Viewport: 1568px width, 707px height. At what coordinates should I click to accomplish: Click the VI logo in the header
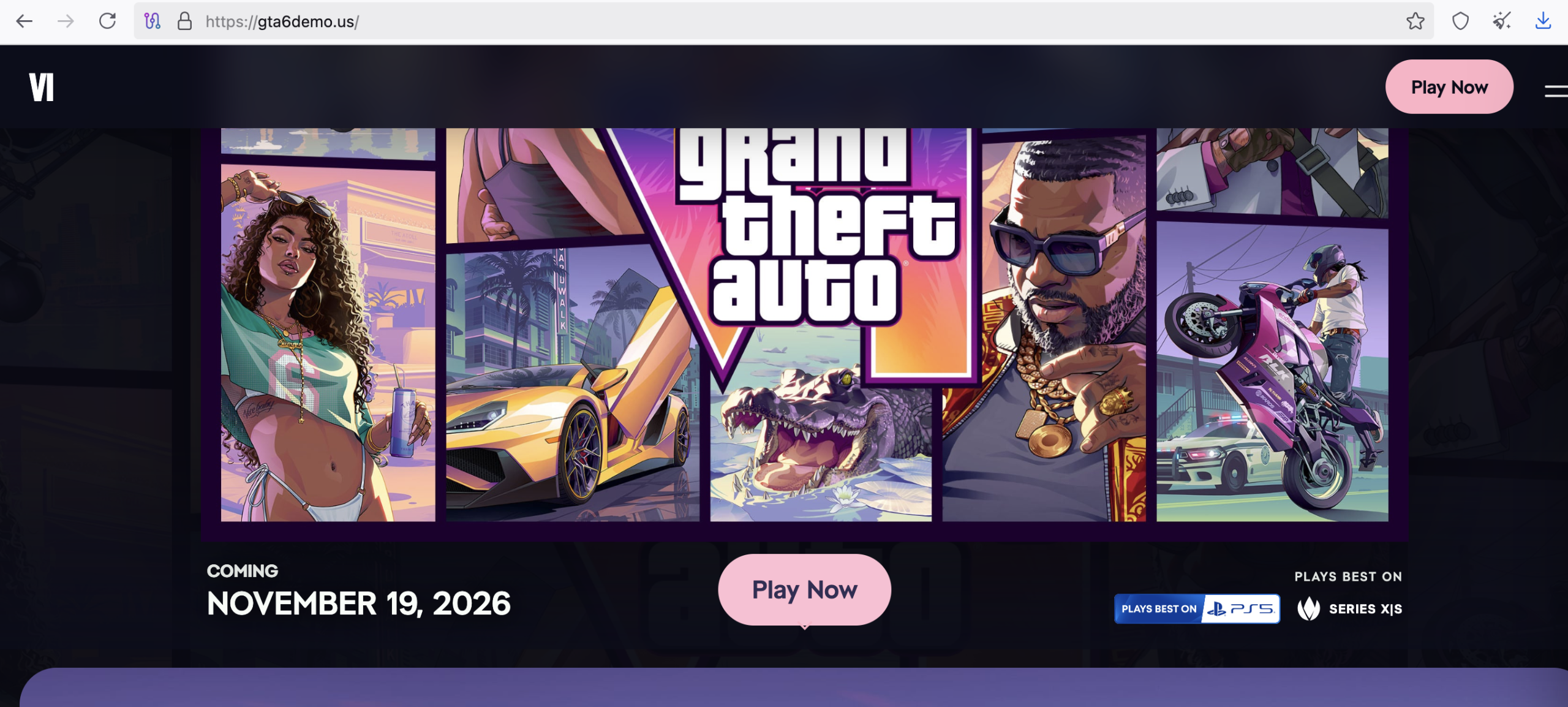click(x=42, y=87)
